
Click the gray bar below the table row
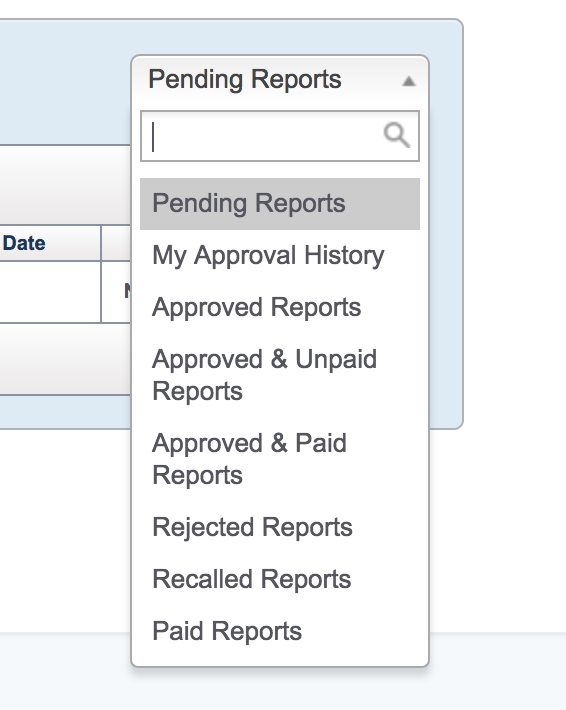point(65,359)
